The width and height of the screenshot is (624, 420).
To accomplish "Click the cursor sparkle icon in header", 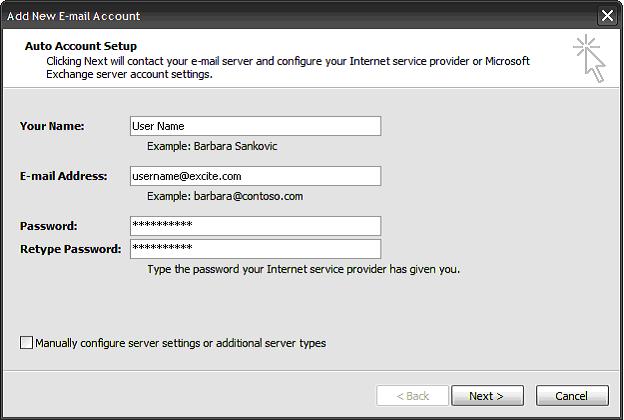I will [590, 59].
